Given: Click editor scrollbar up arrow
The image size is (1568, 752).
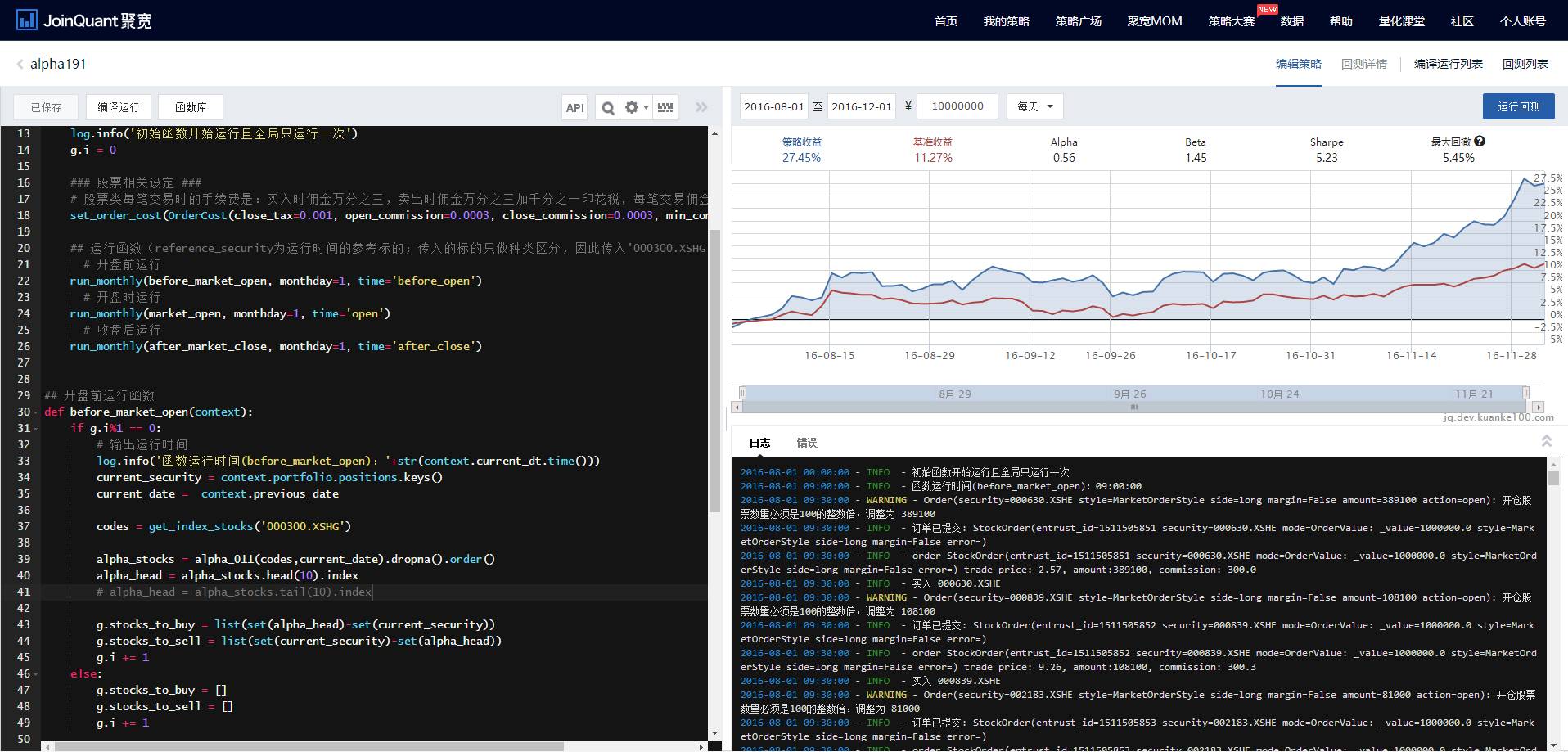Looking at the screenshot, I should pyautogui.click(x=714, y=133).
